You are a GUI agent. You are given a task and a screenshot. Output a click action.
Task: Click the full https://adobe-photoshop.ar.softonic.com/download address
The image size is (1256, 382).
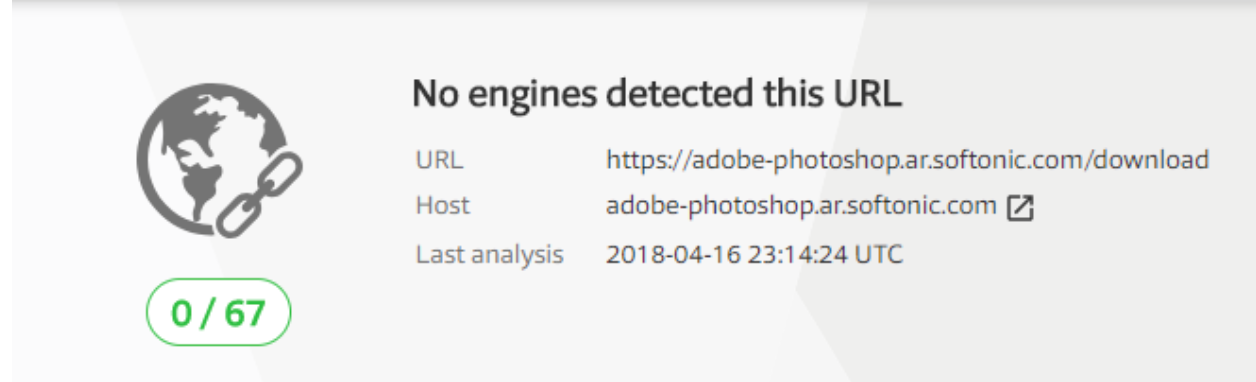click(908, 160)
